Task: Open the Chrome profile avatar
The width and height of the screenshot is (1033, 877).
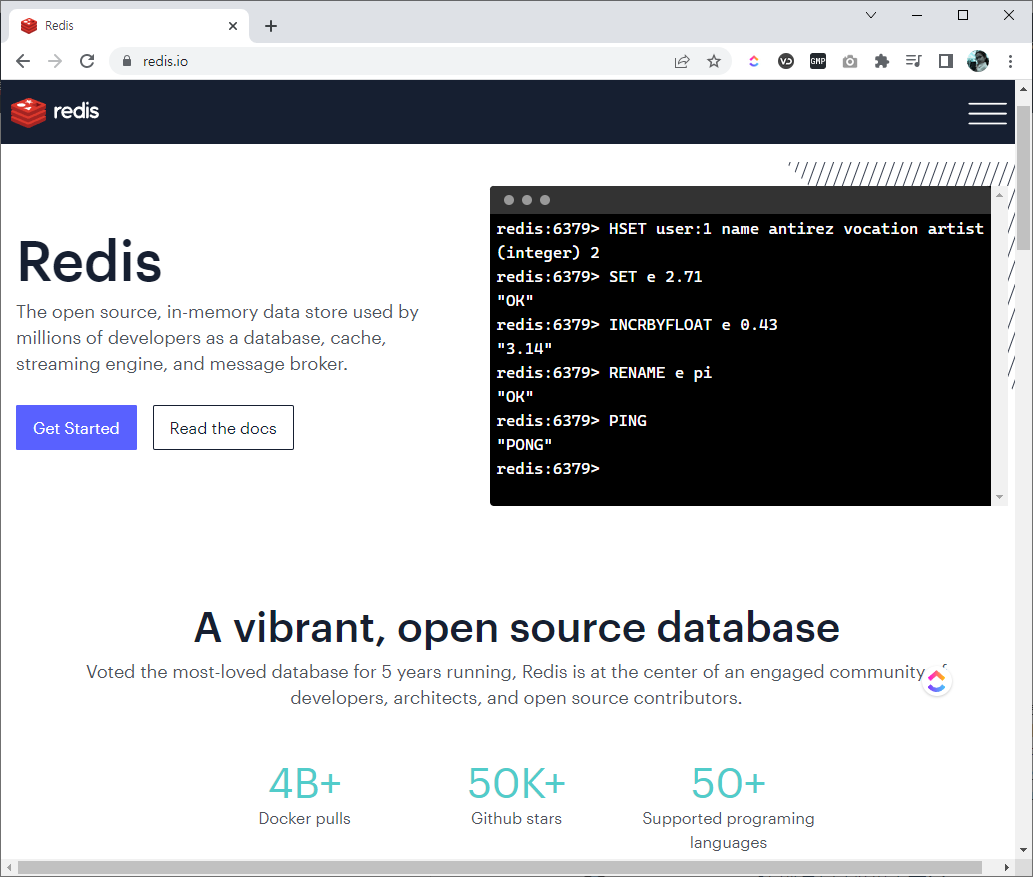Action: (978, 61)
